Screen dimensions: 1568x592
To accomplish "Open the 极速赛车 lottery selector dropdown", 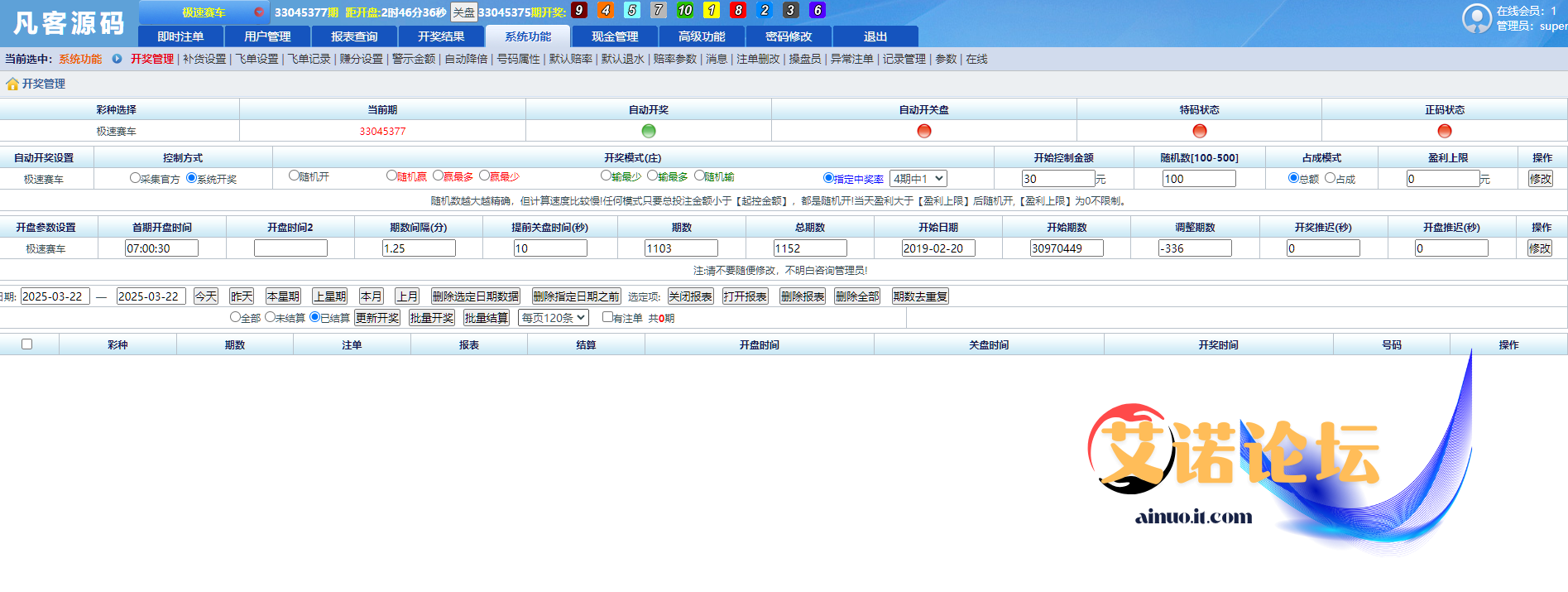I will (x=204, y=12).
